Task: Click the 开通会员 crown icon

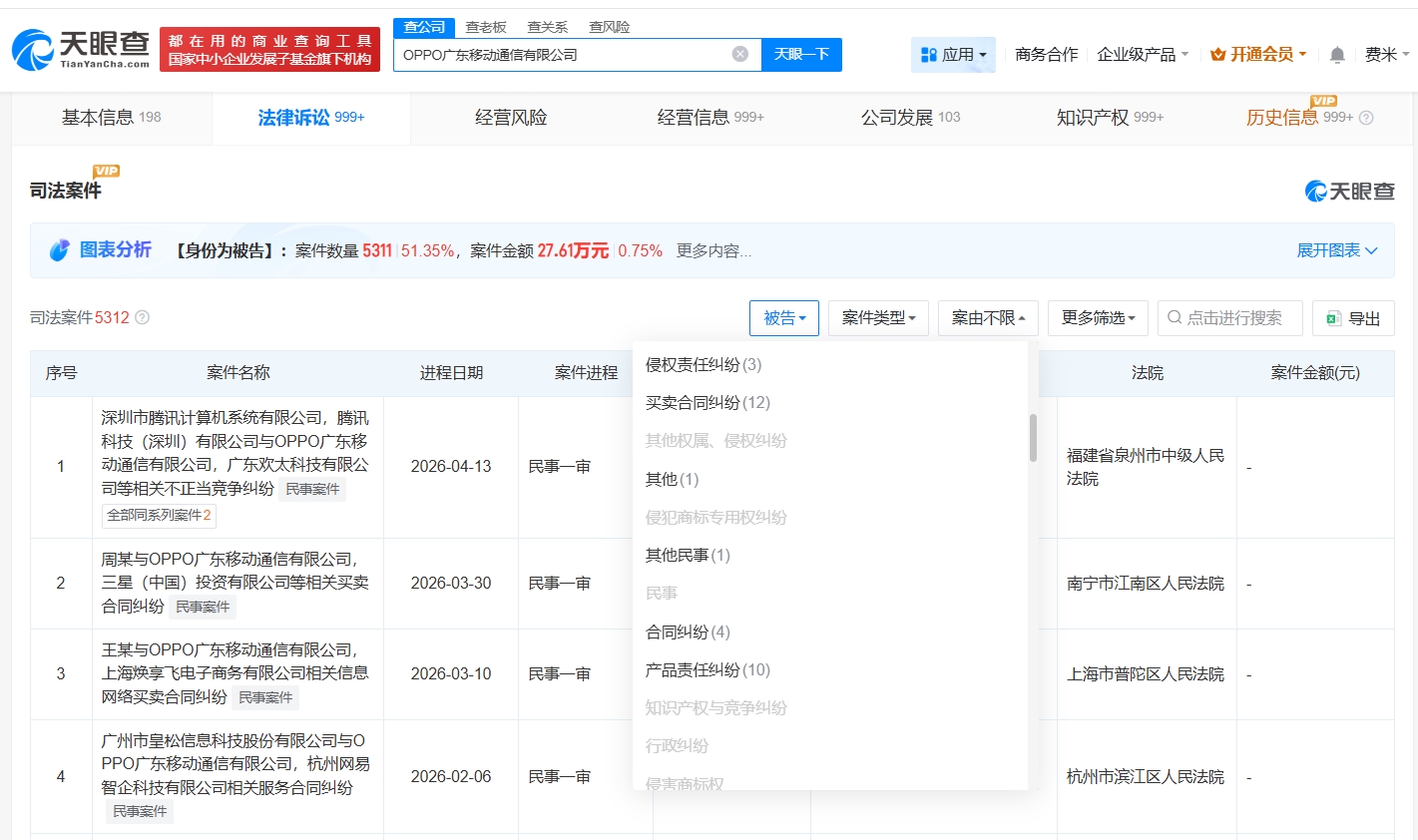Action: (1217, 55)
